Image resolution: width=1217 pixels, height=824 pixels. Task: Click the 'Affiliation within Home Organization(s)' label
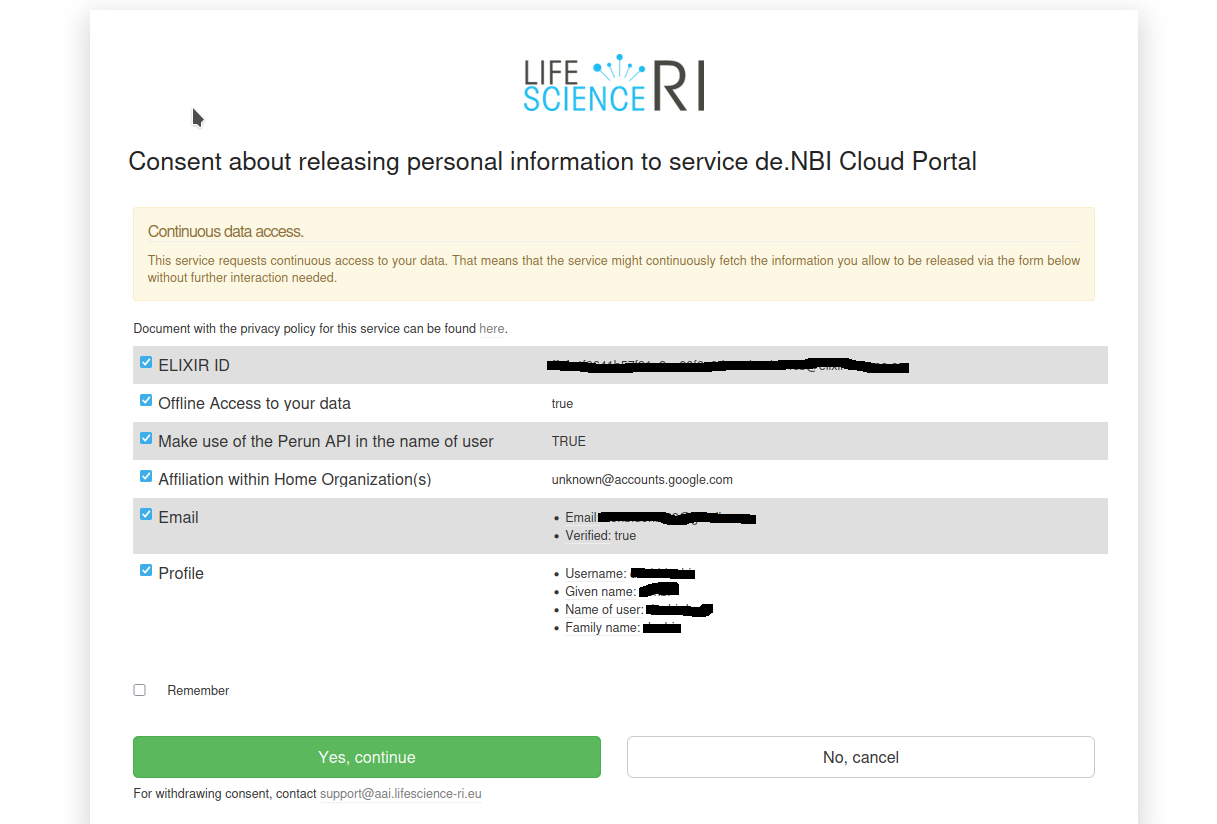coord(294,479)
